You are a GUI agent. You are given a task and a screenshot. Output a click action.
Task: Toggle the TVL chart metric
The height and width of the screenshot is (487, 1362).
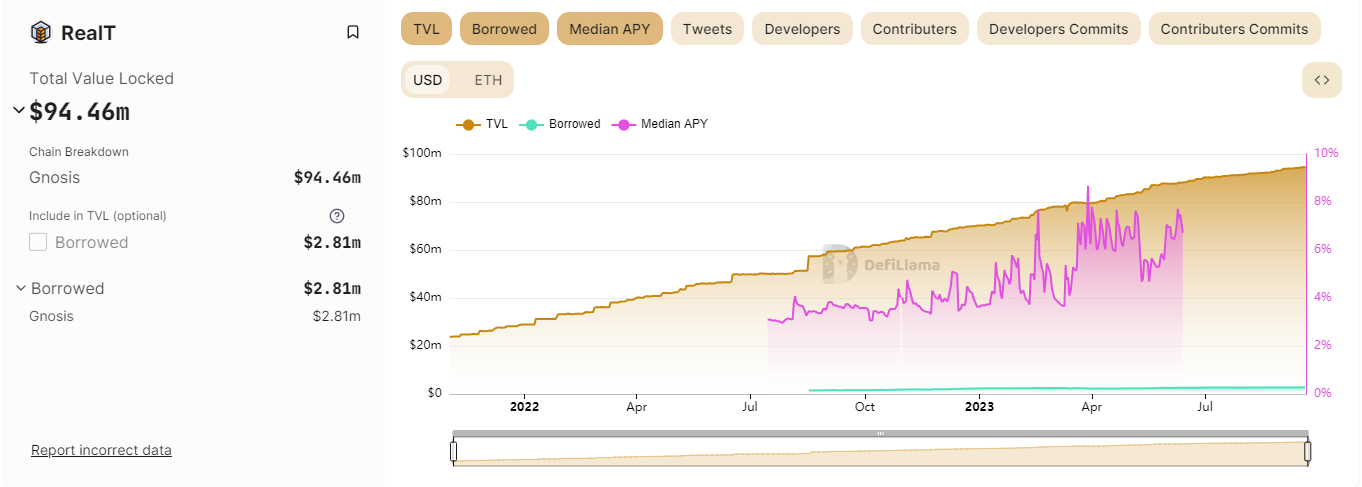(426, 29)
